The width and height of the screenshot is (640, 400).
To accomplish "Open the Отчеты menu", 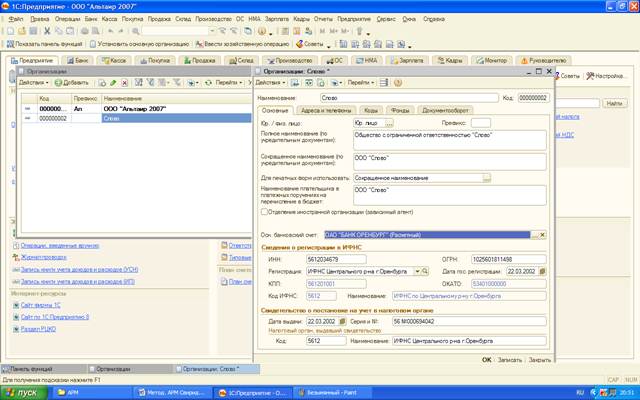I will 323,19.
